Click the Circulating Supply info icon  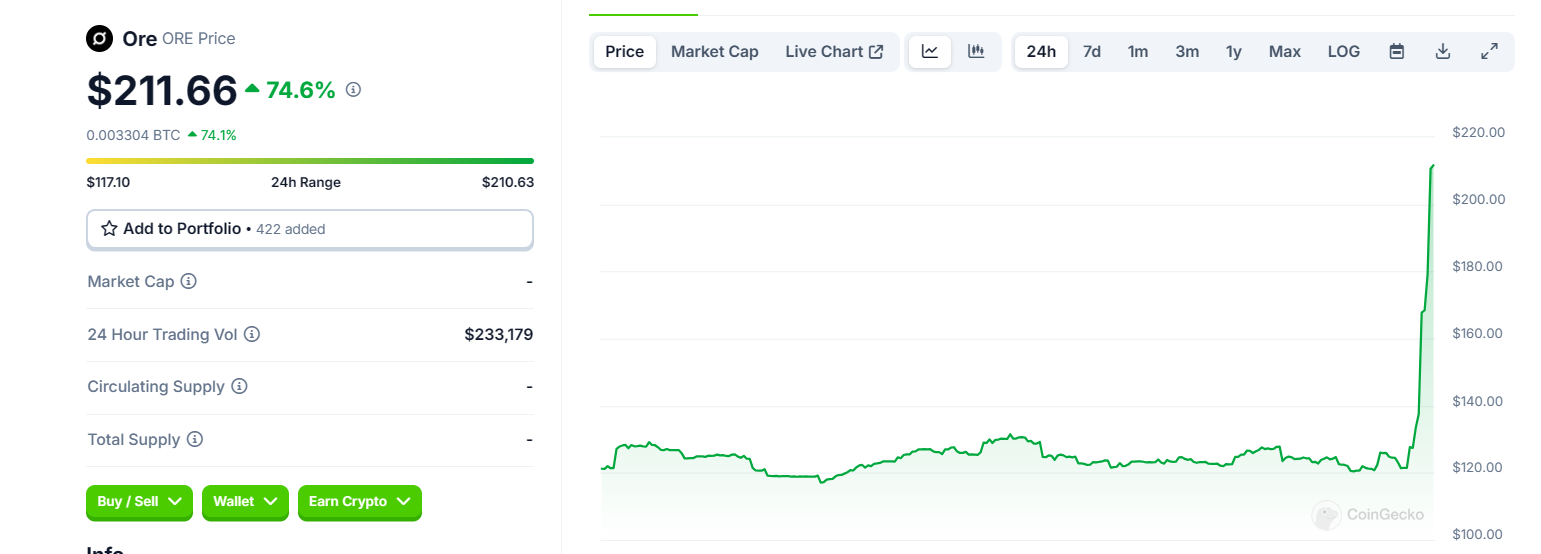click(239, 386)
